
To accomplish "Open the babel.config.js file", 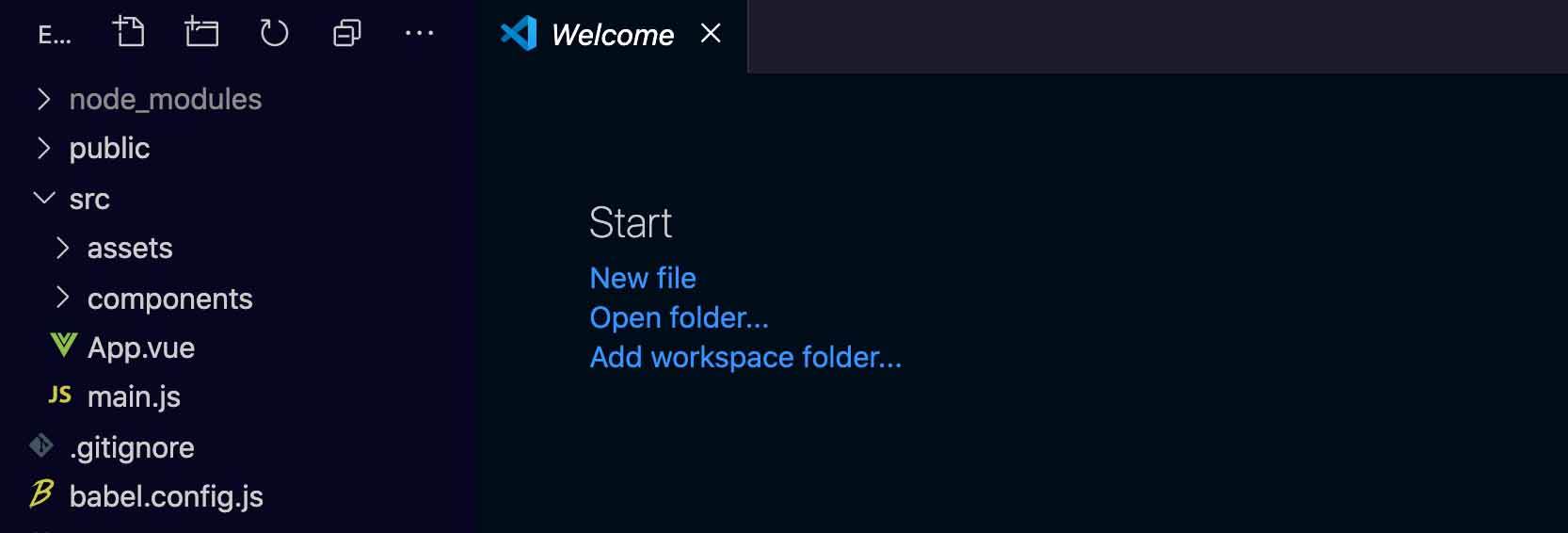I will [166, 496].
